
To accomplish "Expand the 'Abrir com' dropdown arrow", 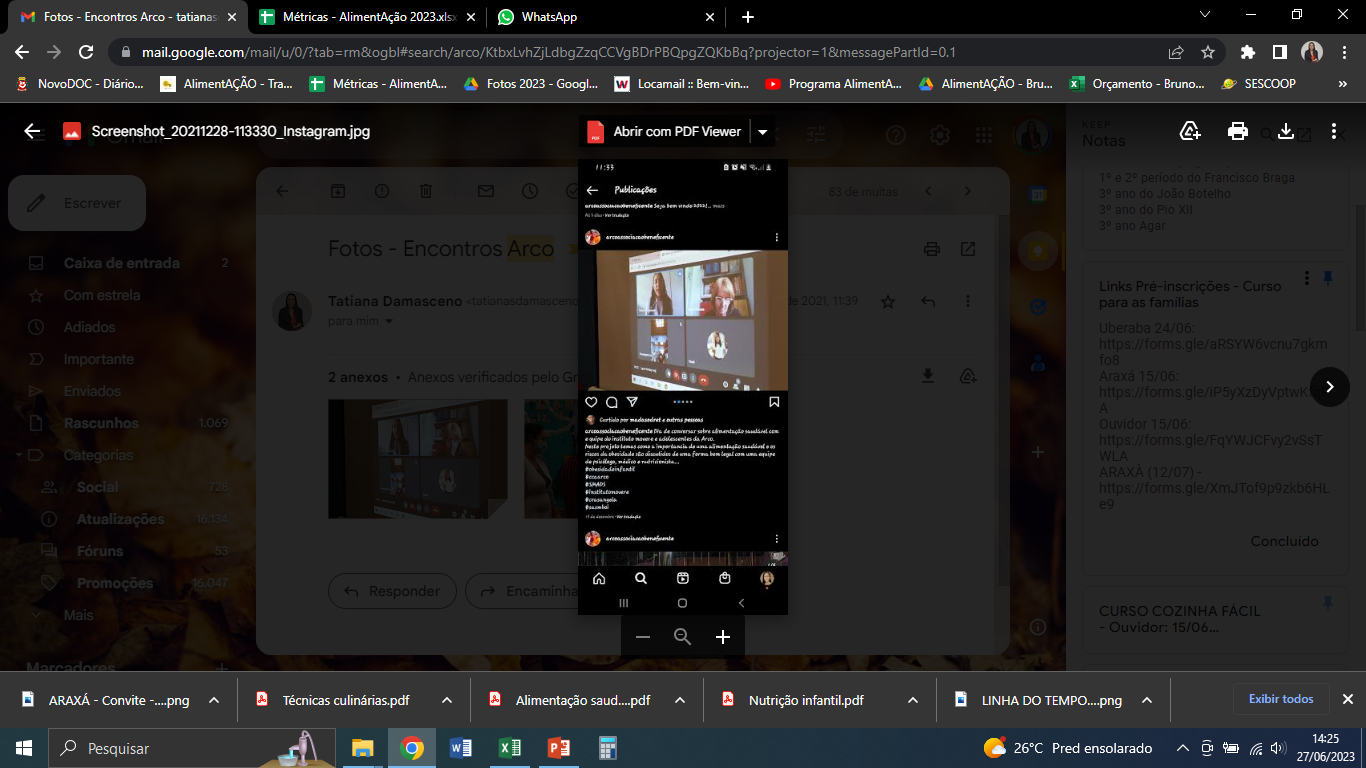I will tap(763, 131).
